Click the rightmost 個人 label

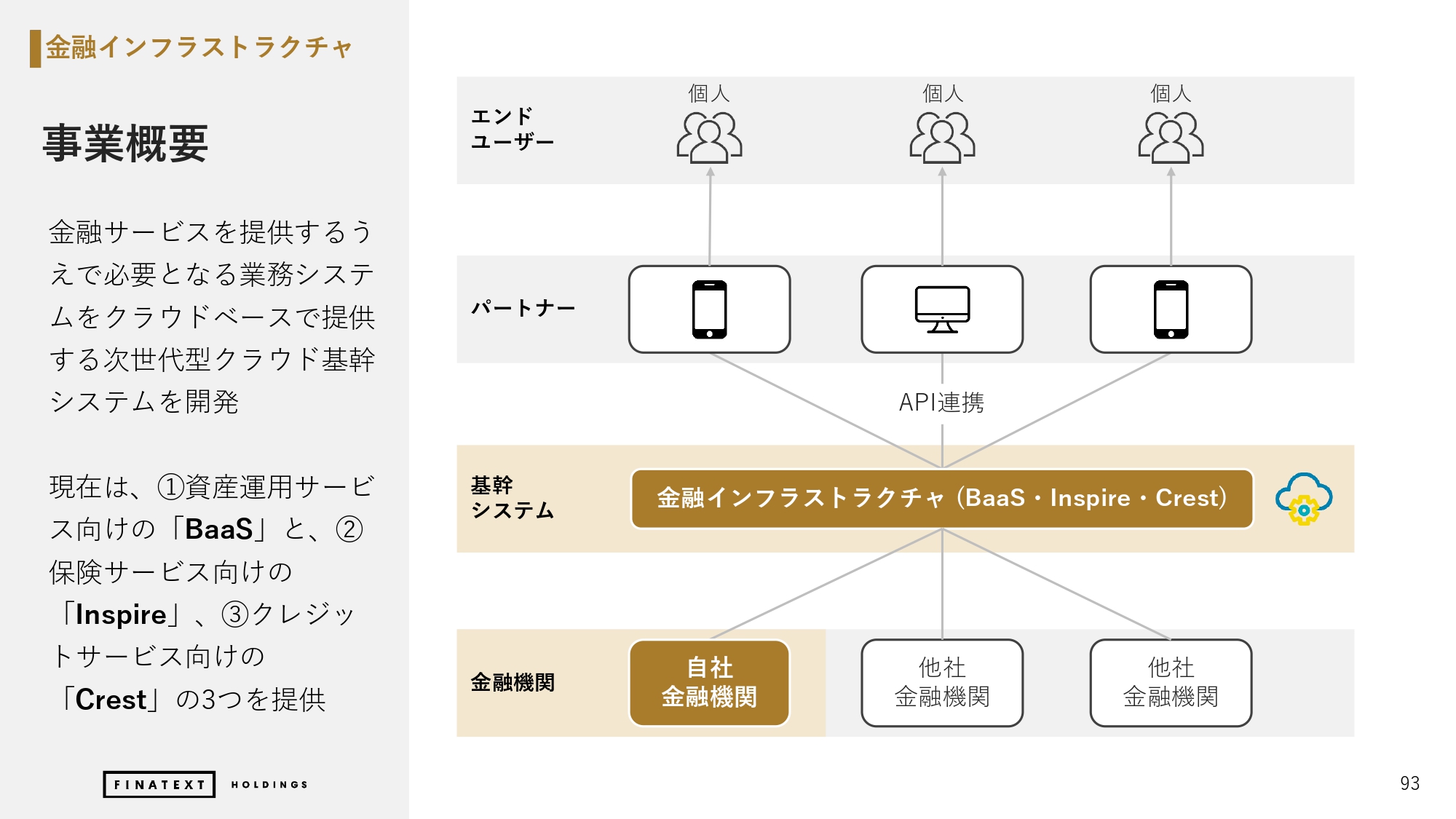point(1171,93)
